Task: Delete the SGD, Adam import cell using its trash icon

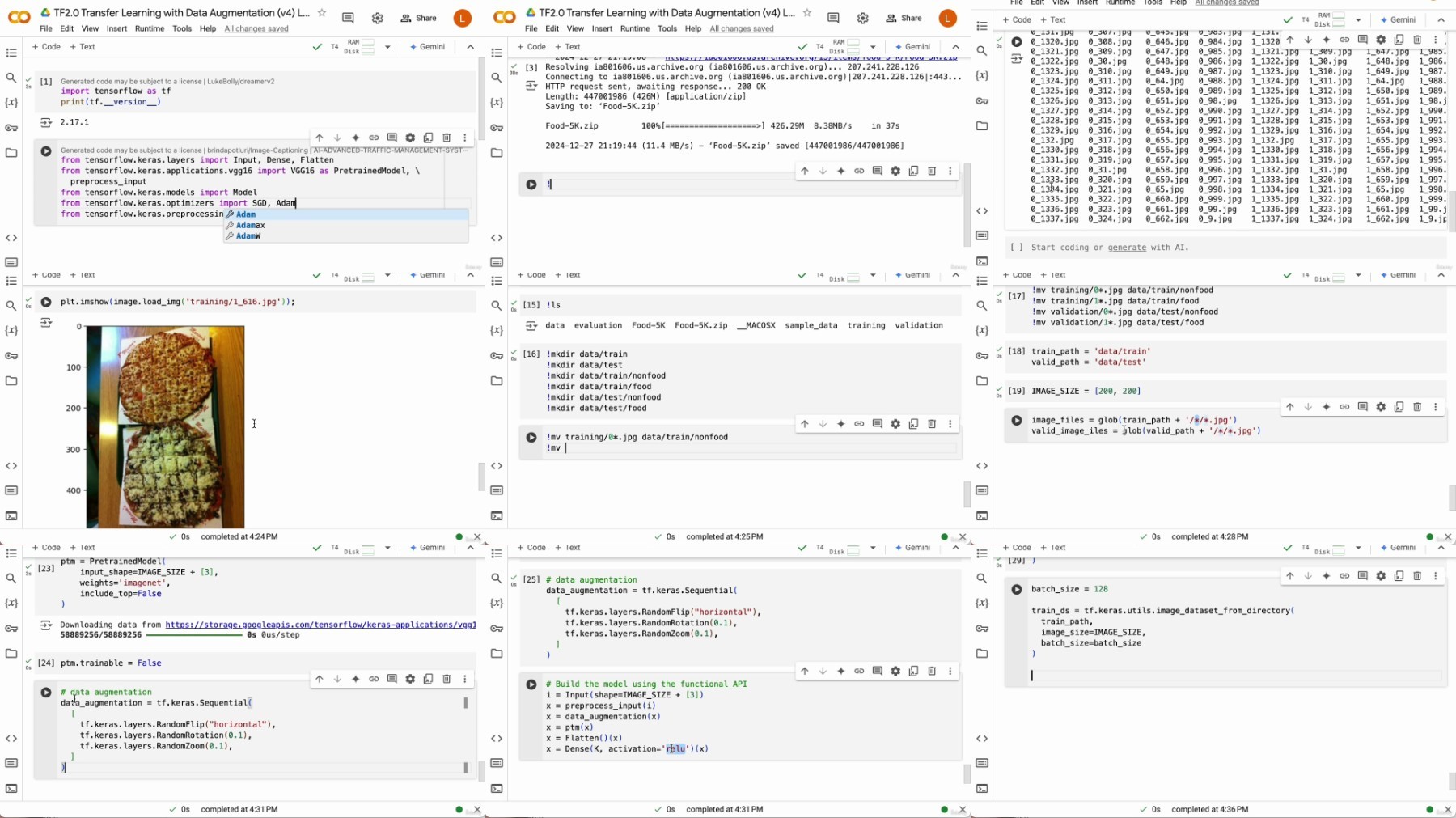Action: click(x=447, y=138)
